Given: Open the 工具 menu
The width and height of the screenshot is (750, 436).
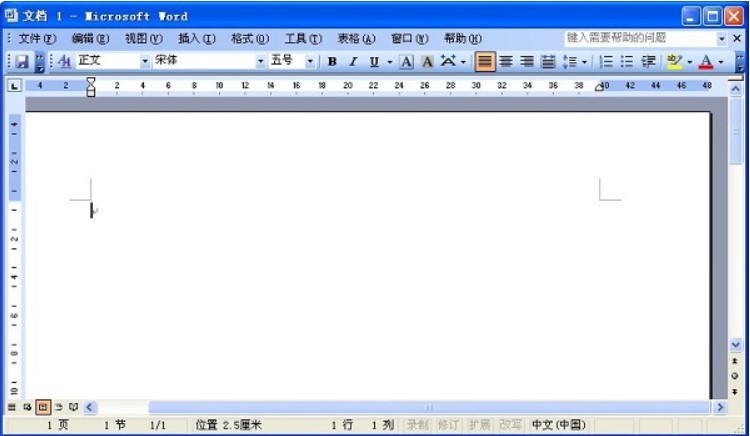Looking at the screenshot, I should (303, 38).
